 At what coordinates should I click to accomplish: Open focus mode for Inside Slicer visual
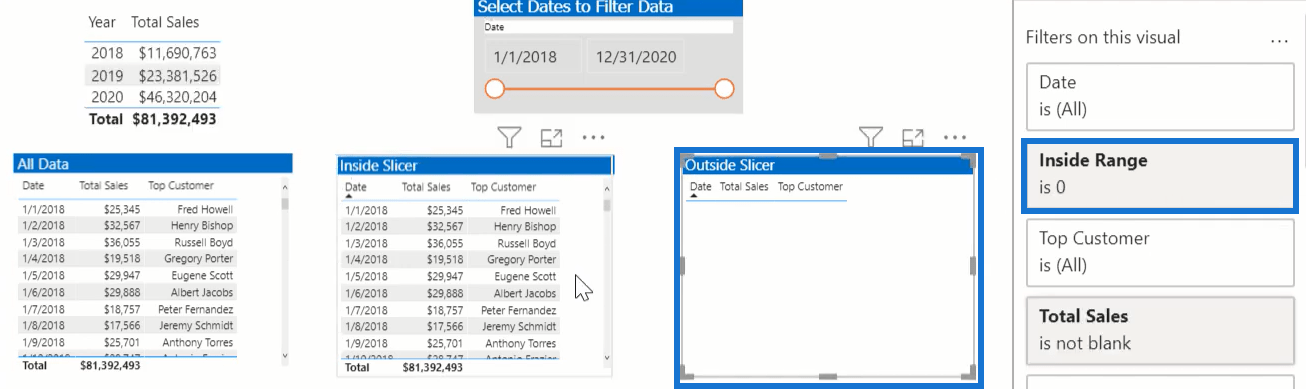[552, 138]
